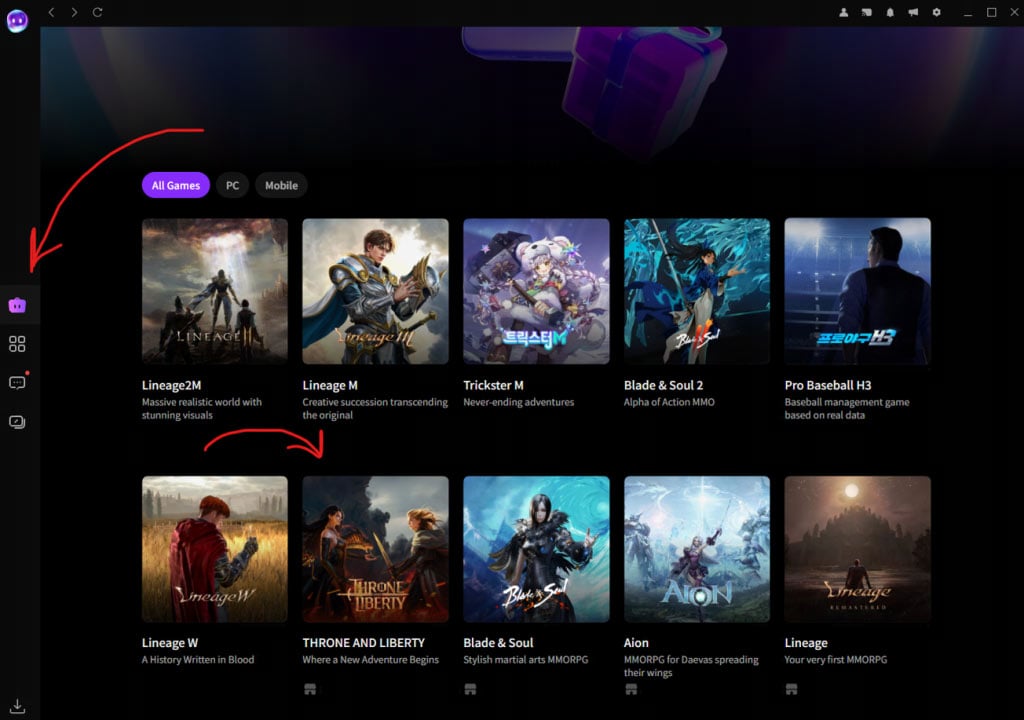Open the Lineage M cover art
The height and width of the screenshot is (720, 1024).
(376, 291)
